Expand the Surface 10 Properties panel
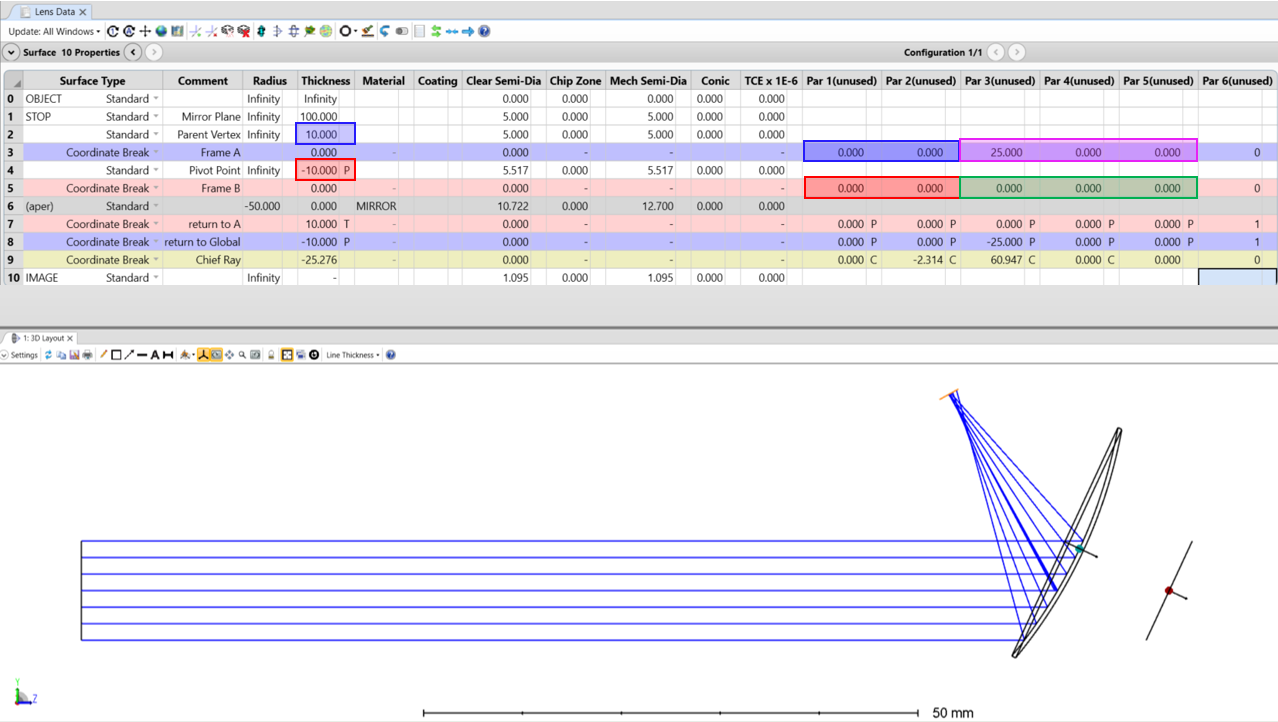 pos(11,52)
